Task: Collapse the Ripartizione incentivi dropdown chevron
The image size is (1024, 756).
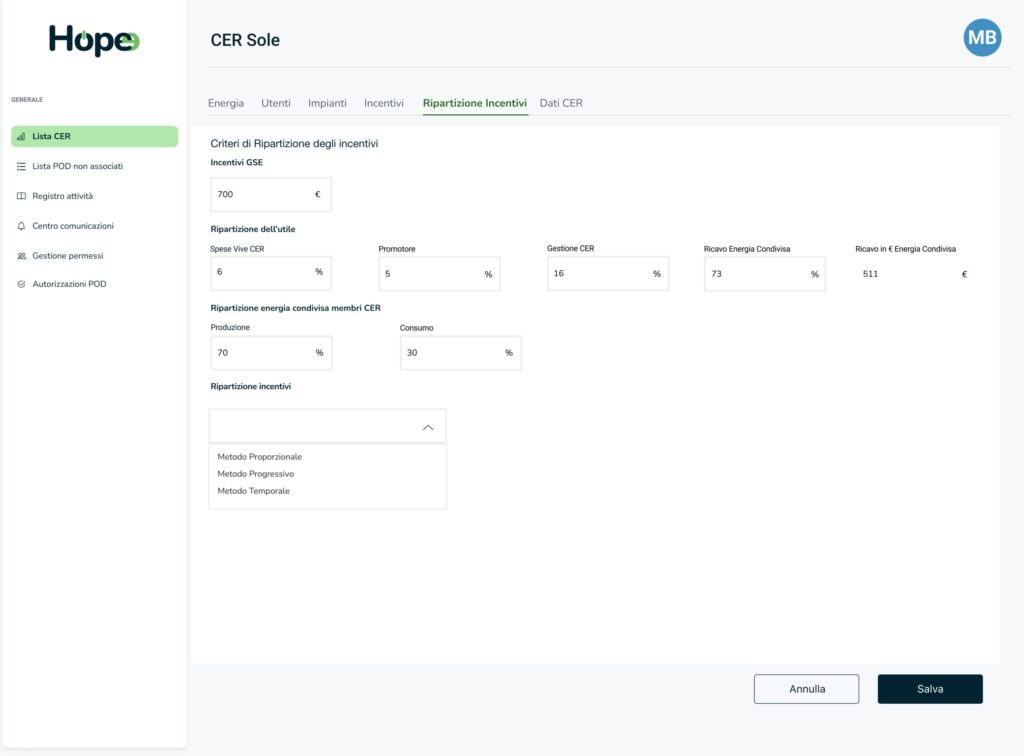Action: coord(428,427)
